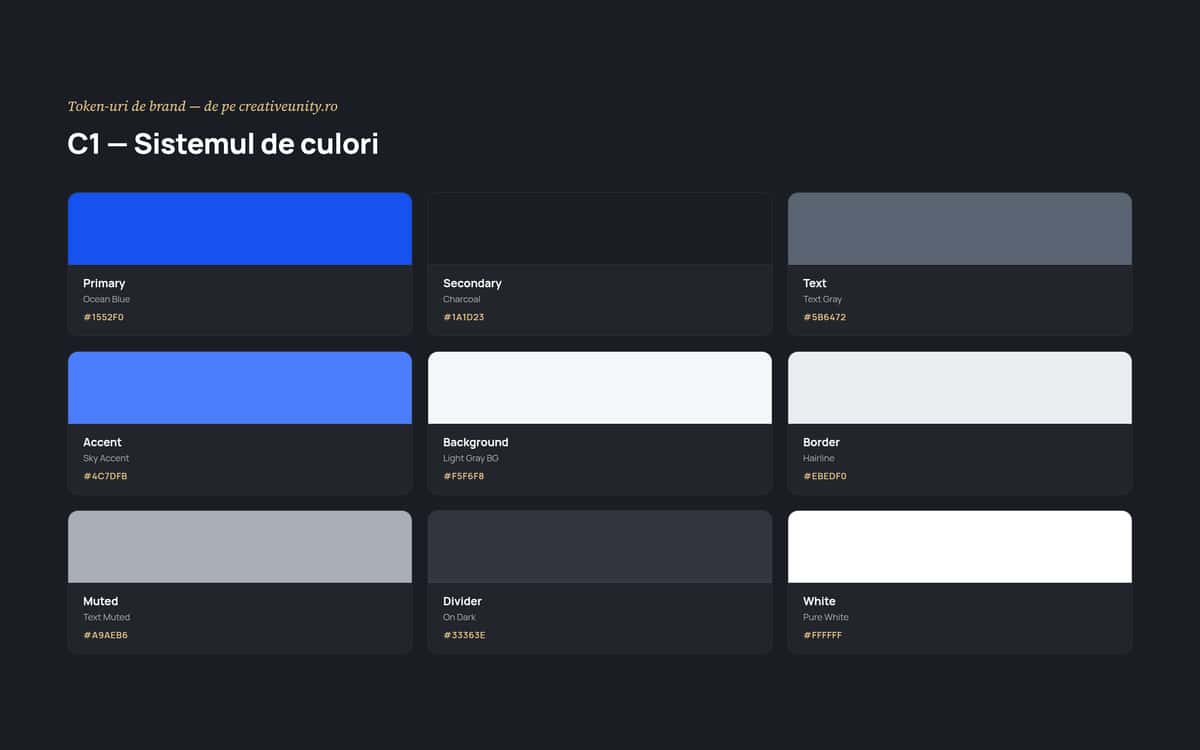Click the Primary Ocean Blue color swatch
Viewport: 1200px width, 750px height.
pos(240,229)
